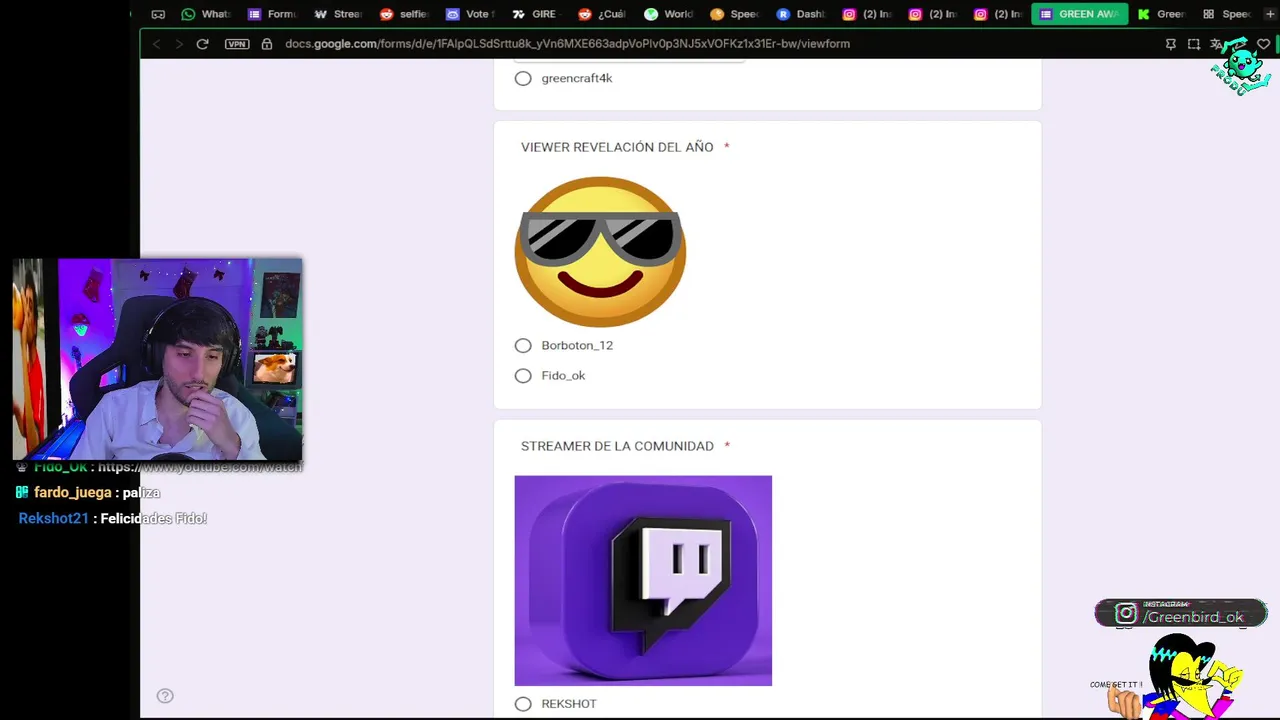
Task: Click the browser forward arrow
Action: pos(179,44)
